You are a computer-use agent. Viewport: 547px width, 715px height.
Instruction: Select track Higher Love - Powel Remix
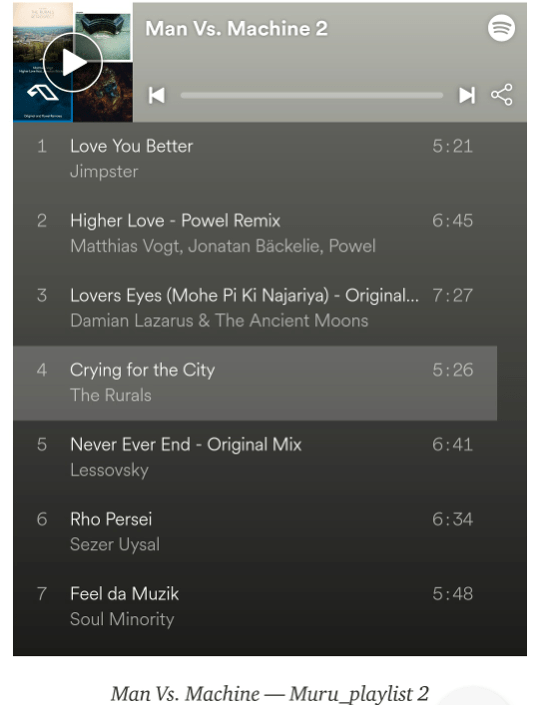[255, 233]
